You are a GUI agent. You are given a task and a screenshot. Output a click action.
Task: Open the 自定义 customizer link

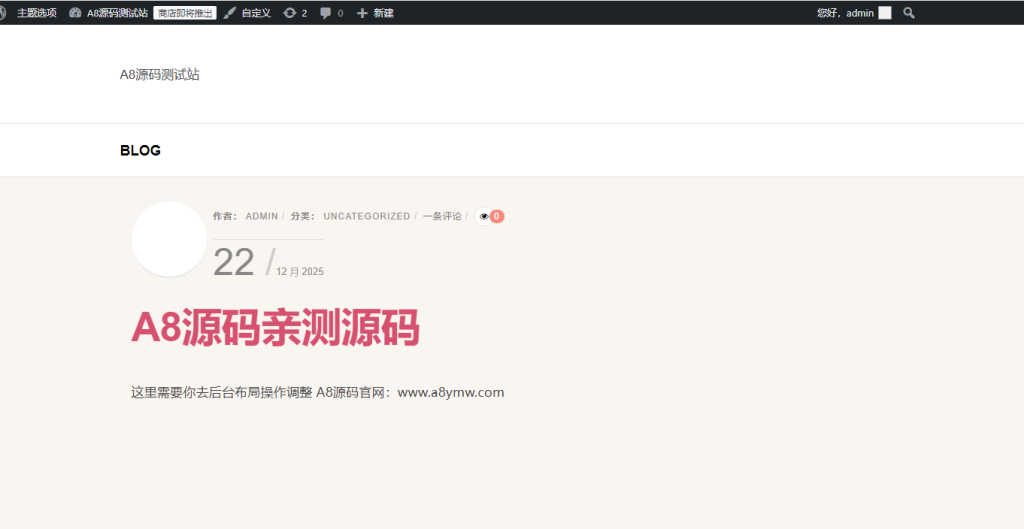[256, 13]
